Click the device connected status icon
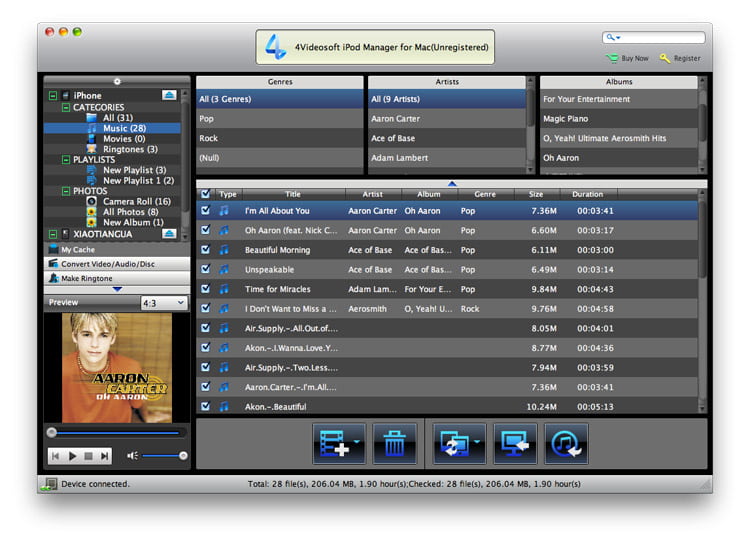The width and height of the screenshot is (750, 545). 48,484
